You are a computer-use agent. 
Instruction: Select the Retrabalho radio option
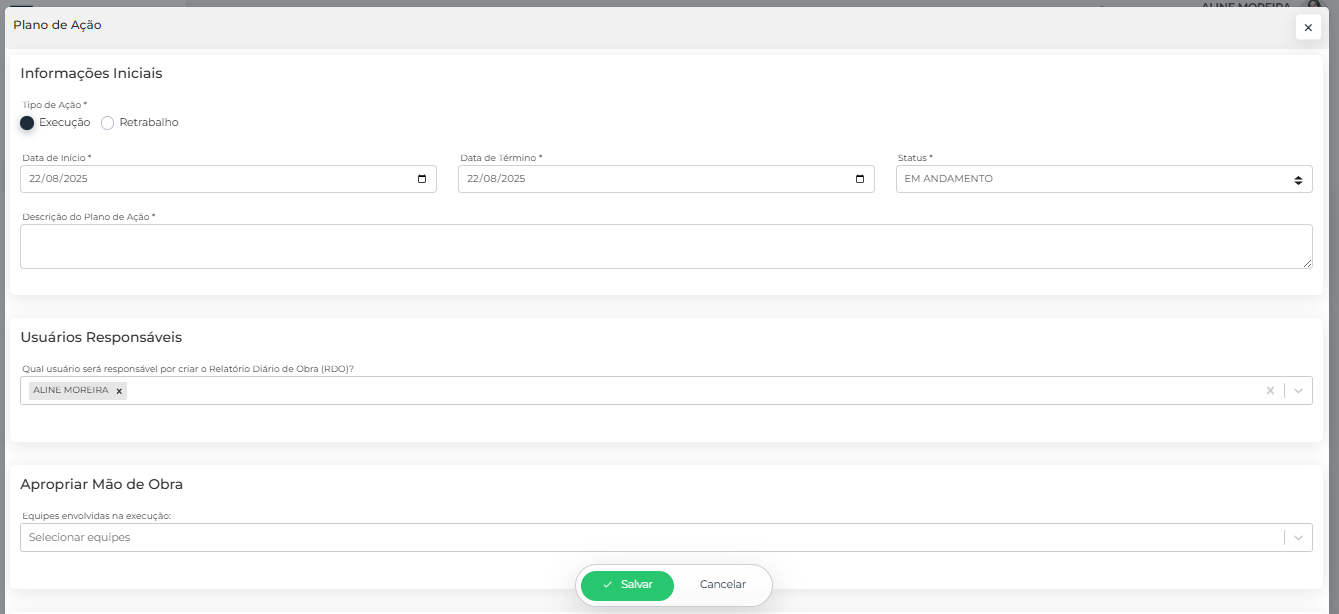(x=108, y=123)
